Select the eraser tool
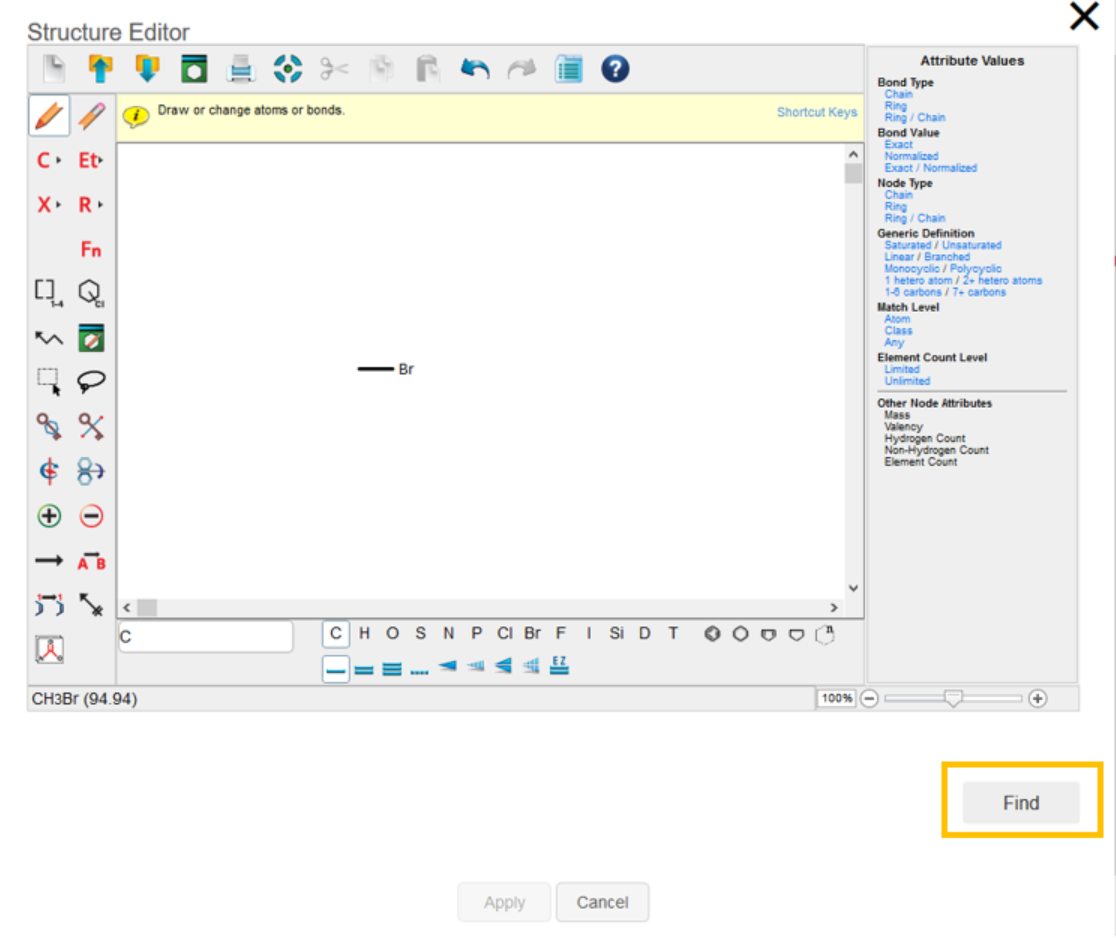Image resolution: width=1116 pixels, height=941 pixels. pos(91,116)
